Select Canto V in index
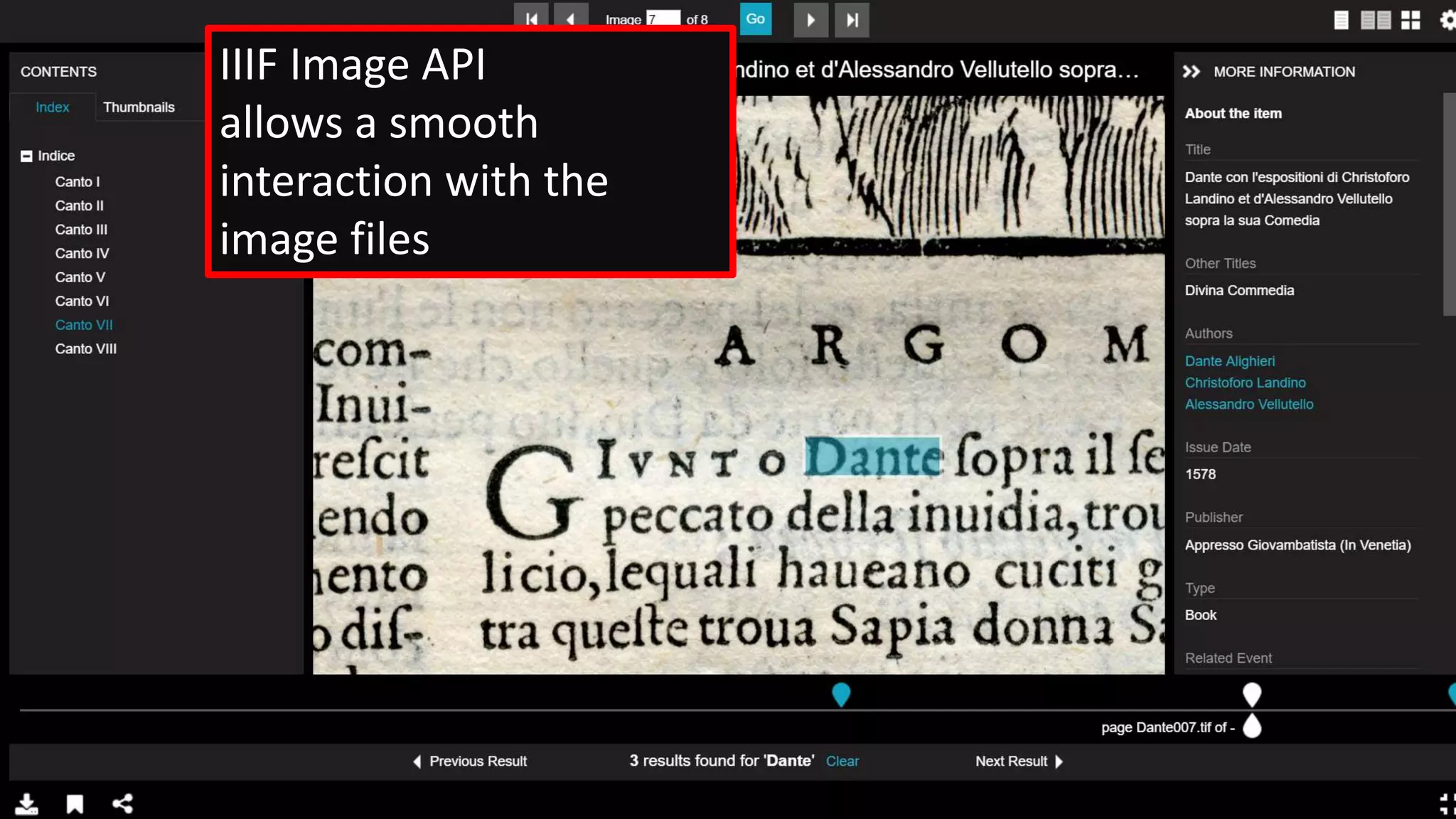The width and height of the screenshot is (1456, 819). (80, 277)
